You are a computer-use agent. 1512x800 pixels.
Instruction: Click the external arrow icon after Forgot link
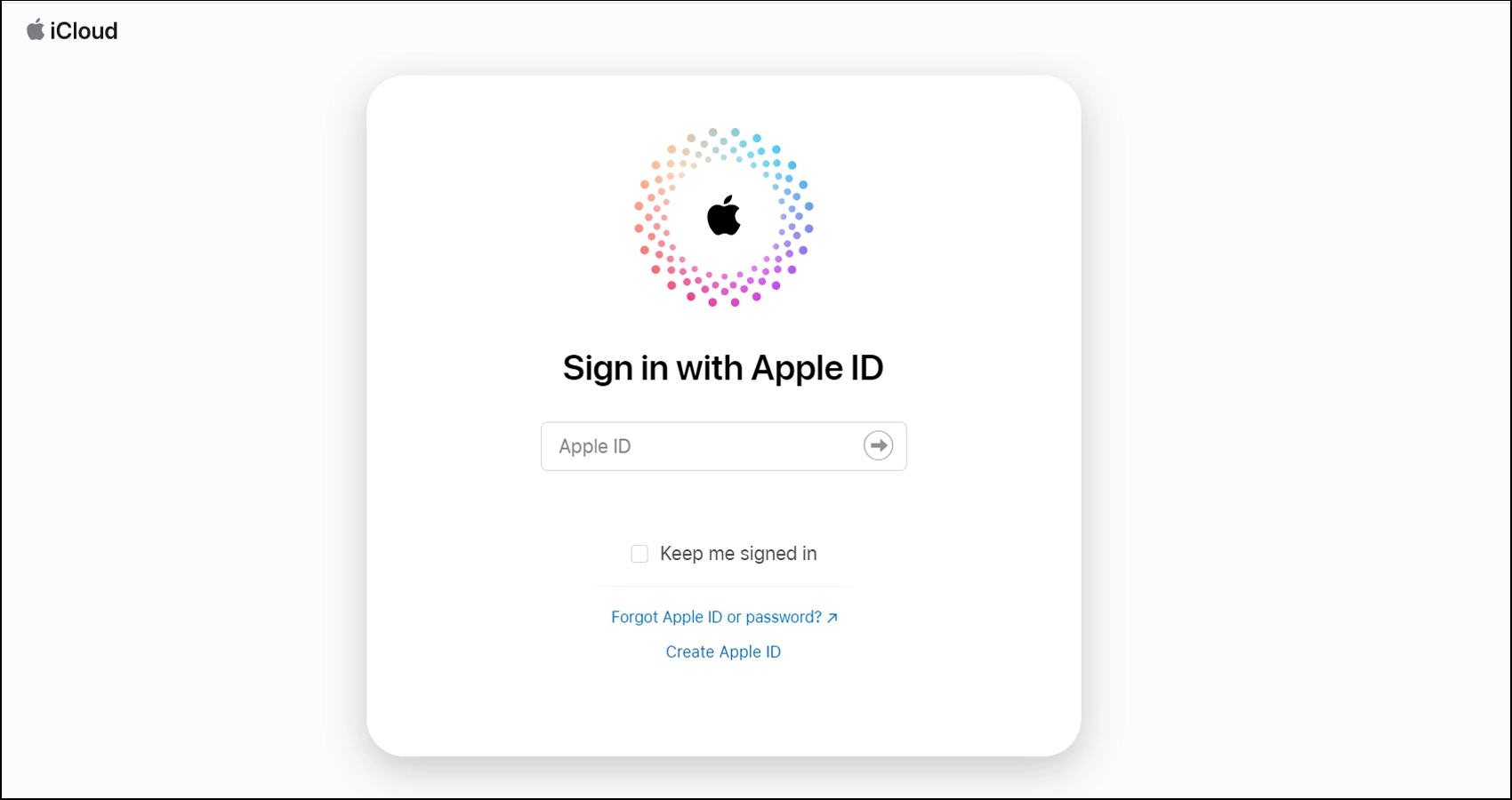click(832, 618)
